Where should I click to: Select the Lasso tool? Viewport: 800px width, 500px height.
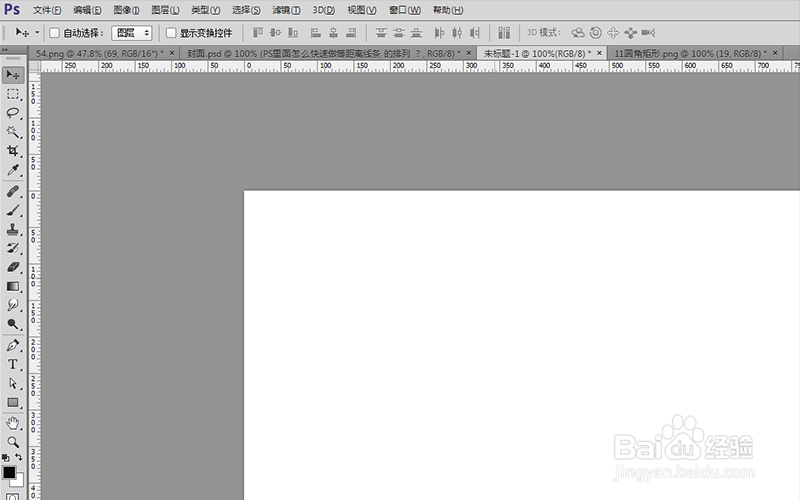(x=13, y=113)
